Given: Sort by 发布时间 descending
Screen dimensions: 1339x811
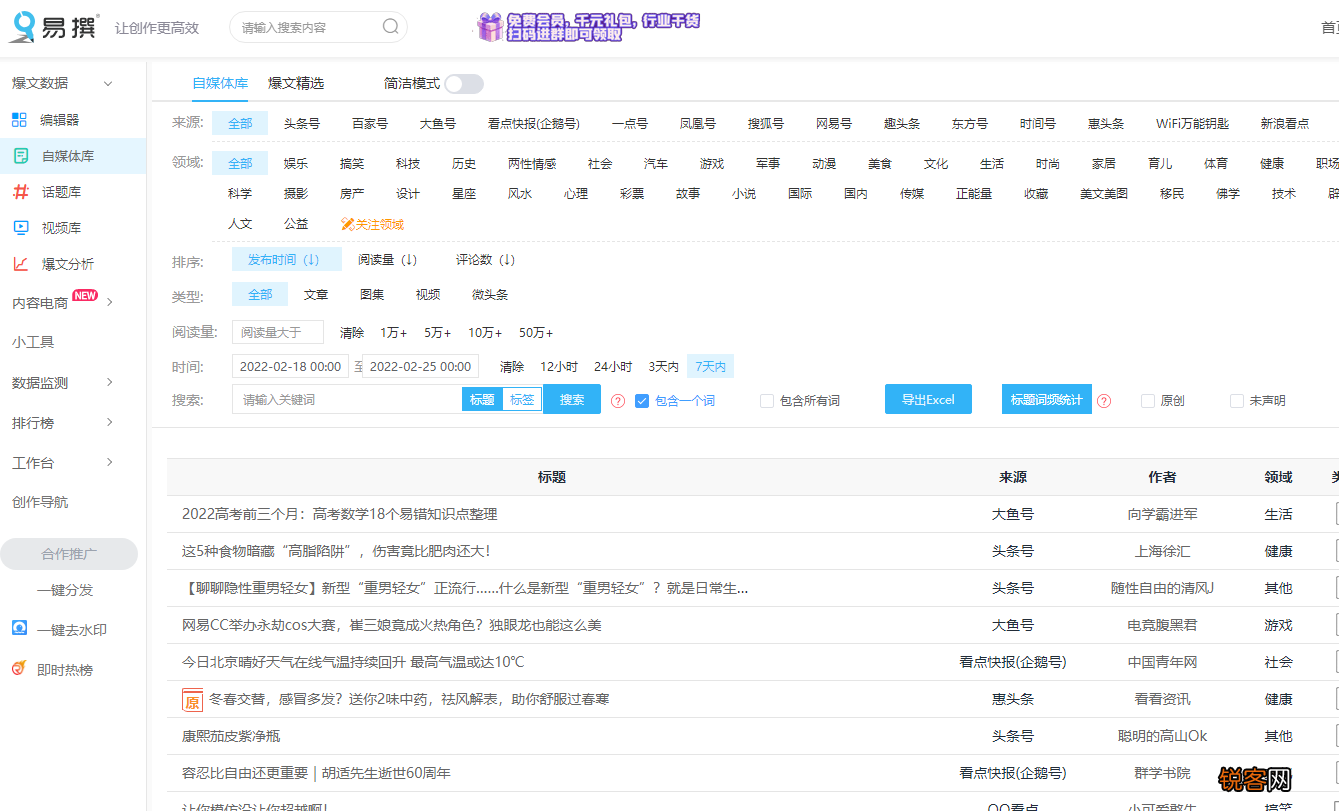Looking at the screenshot, I should (x=286, y=260).
